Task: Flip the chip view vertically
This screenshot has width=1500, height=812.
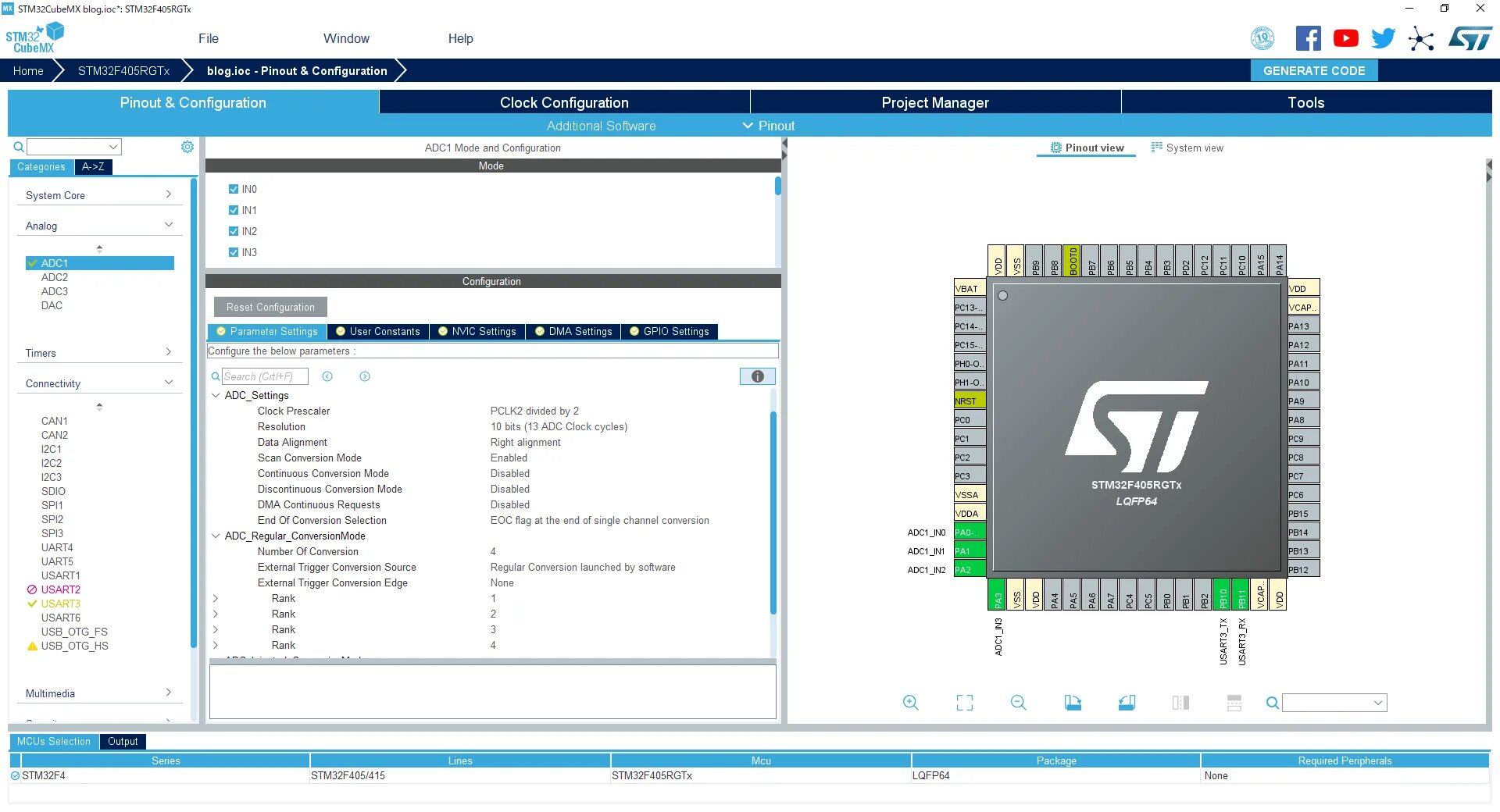Action: coord(1234,703)
